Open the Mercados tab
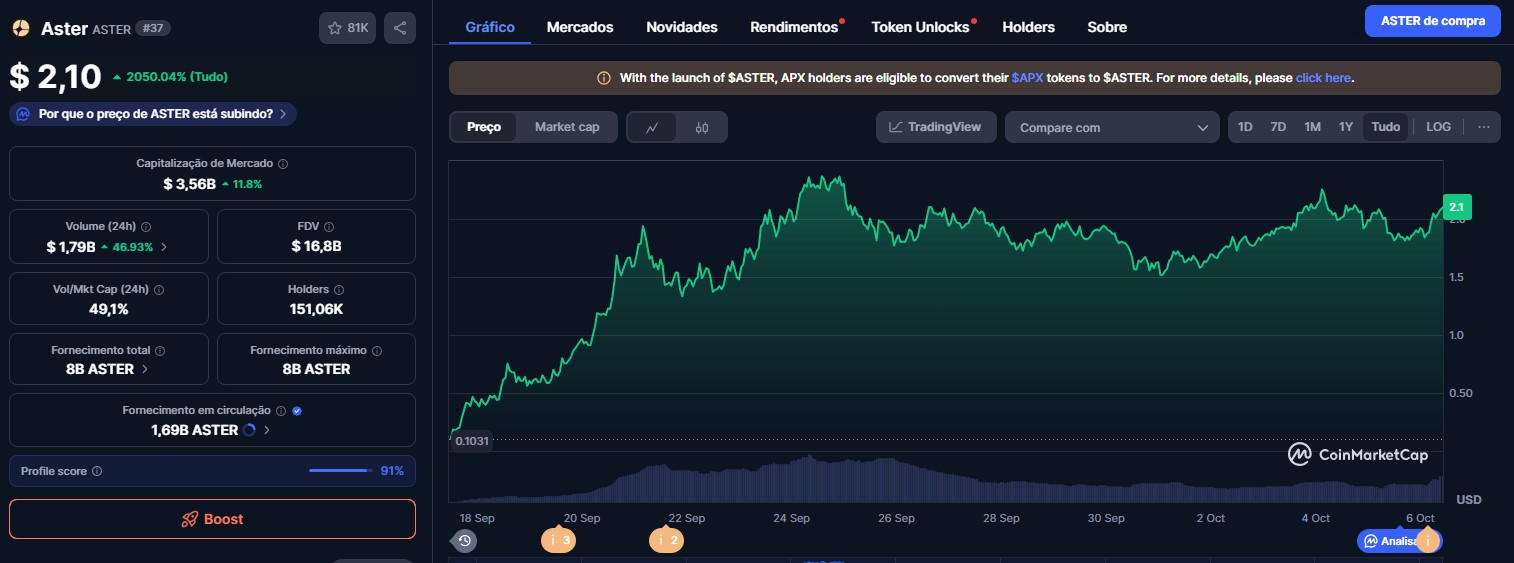The width and height of the screenshot is (1514, 563). (580, 27)
